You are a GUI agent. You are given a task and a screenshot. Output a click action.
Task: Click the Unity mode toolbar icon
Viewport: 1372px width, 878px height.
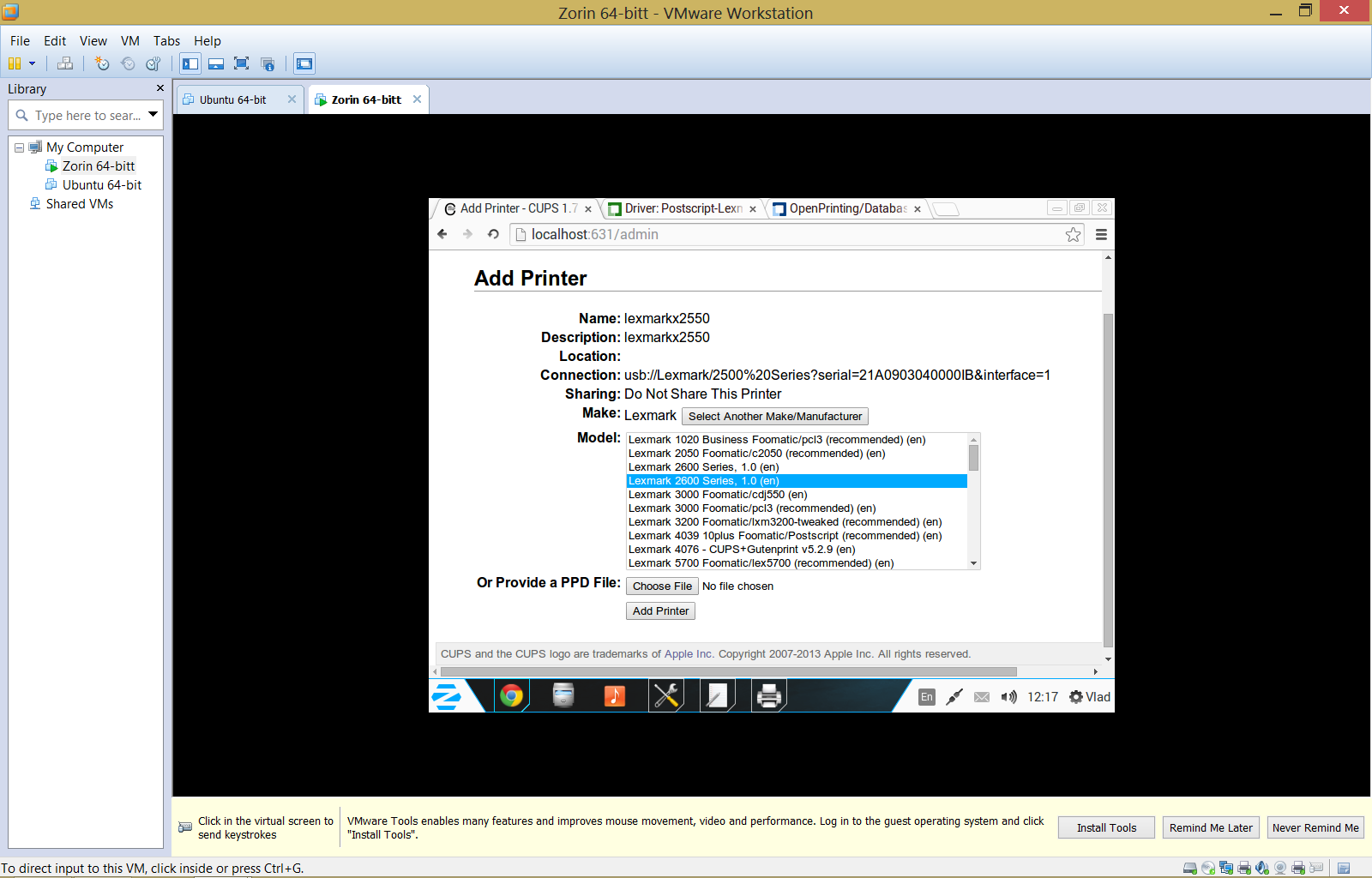click(268, 63)
